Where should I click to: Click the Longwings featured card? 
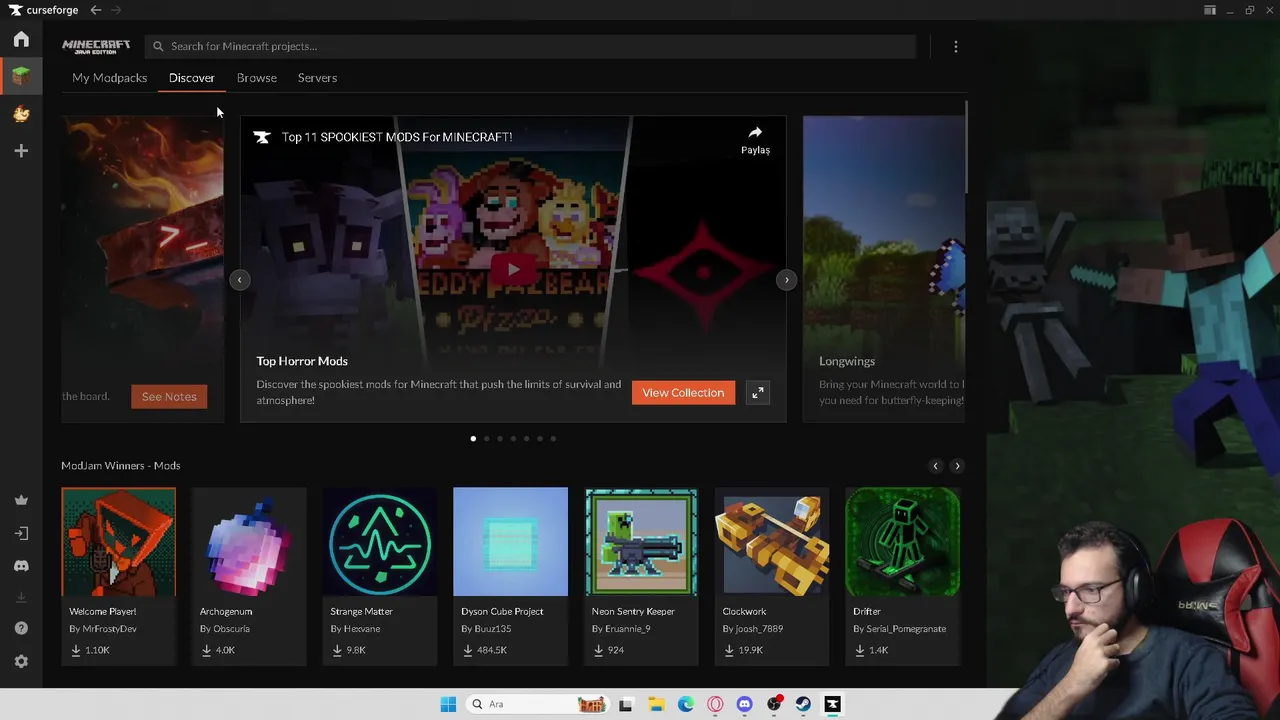[884, 269]
